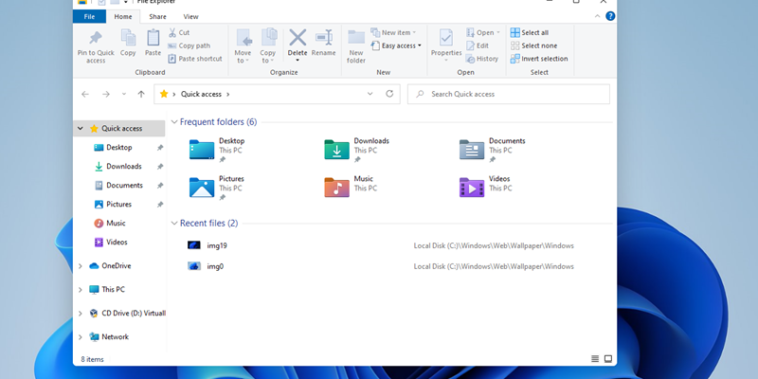Screen dimensions: 758x379
Task: Open the recent locations dropdown arrow
Action: [124, 94]
